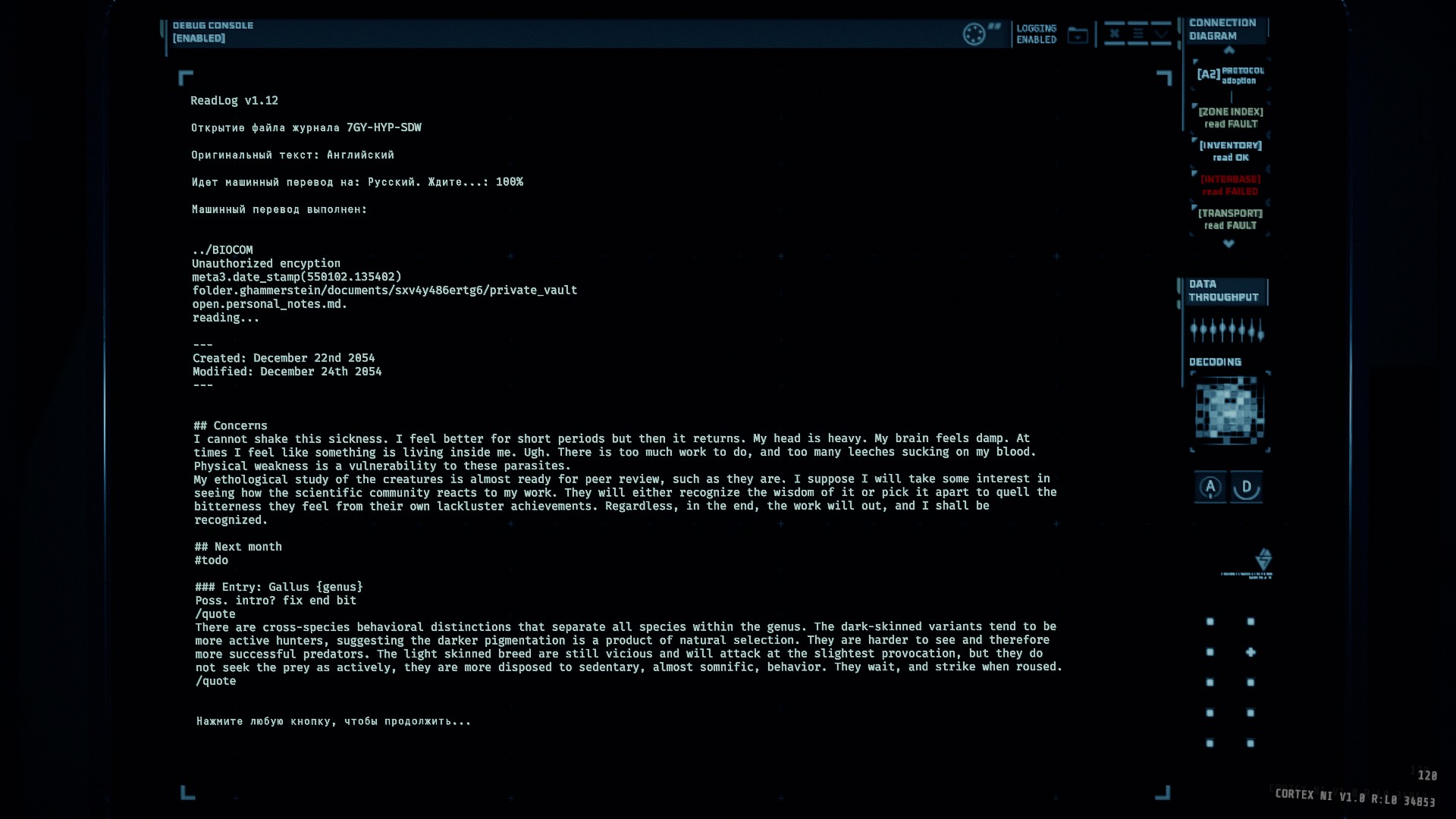The image size is (1456, 819).
Task: Click the circular dial icon in header
Action: coord(974,34)
